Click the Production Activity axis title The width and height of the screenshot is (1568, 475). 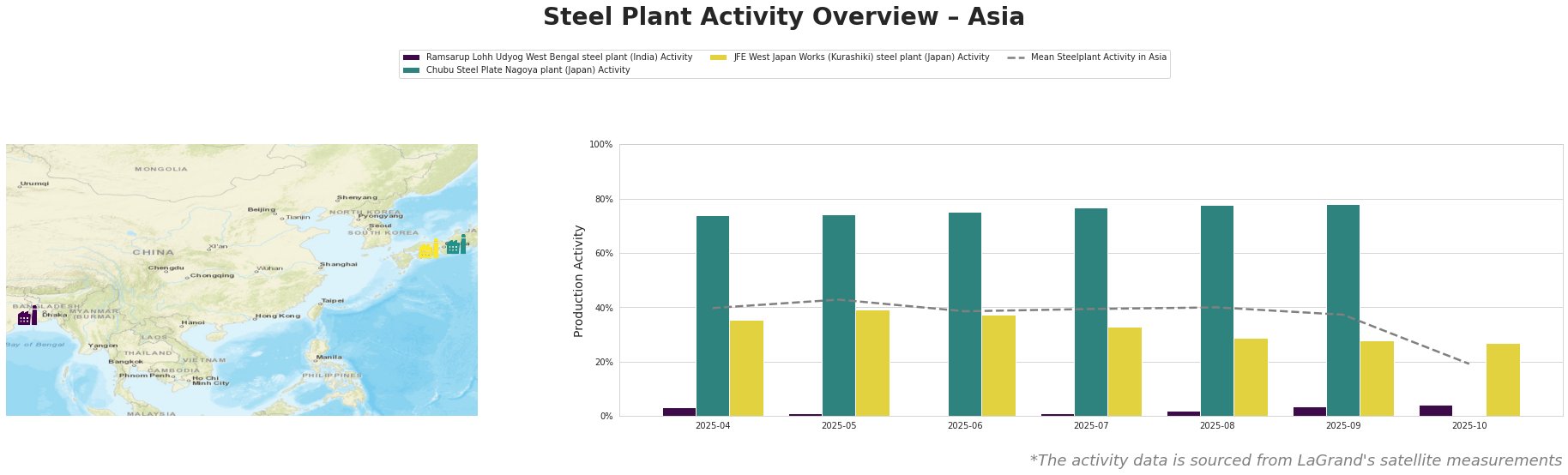click(x=579, y=280)
